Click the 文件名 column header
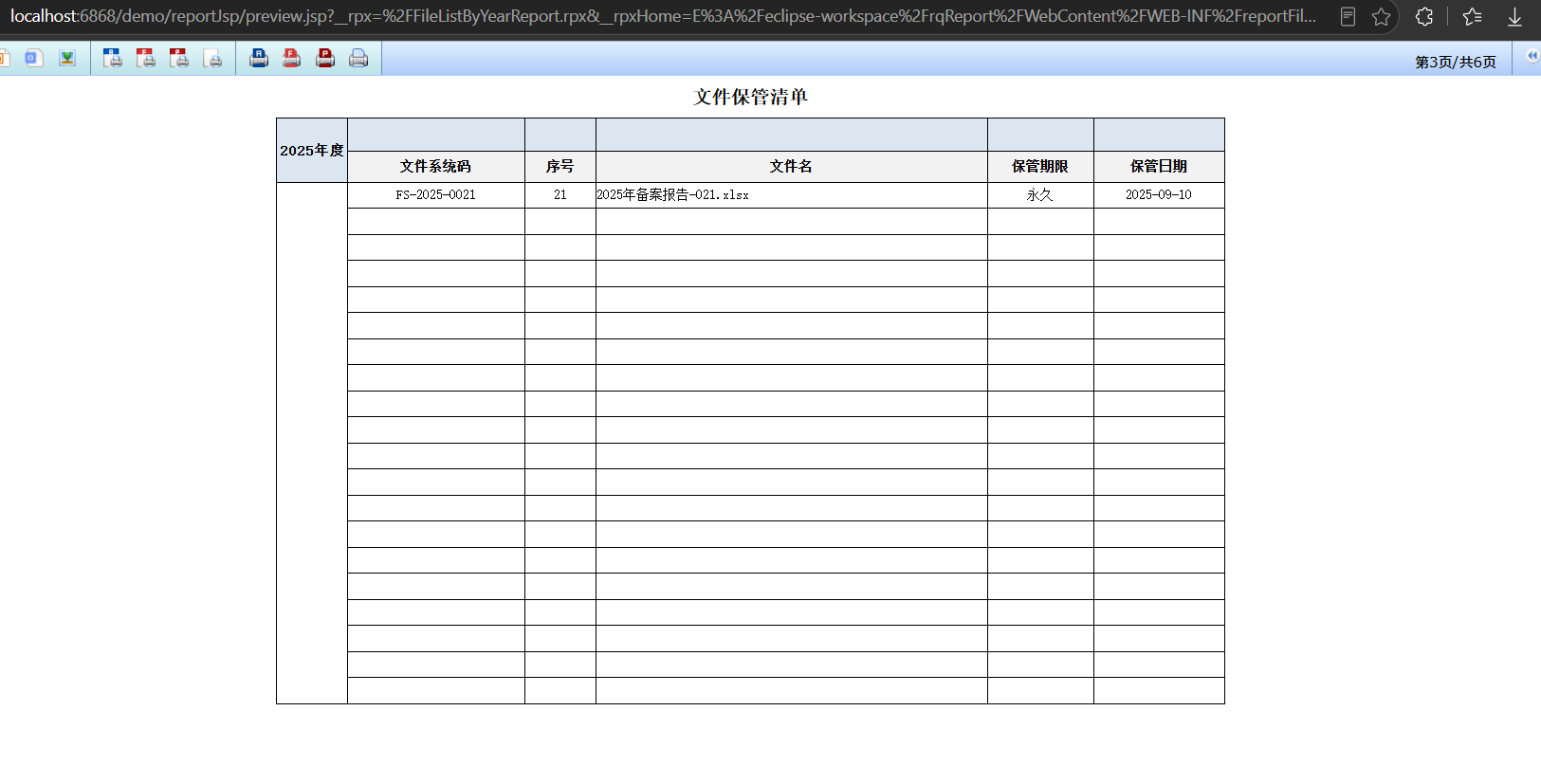Screen dimensions: 1541x784 [792, 167]
